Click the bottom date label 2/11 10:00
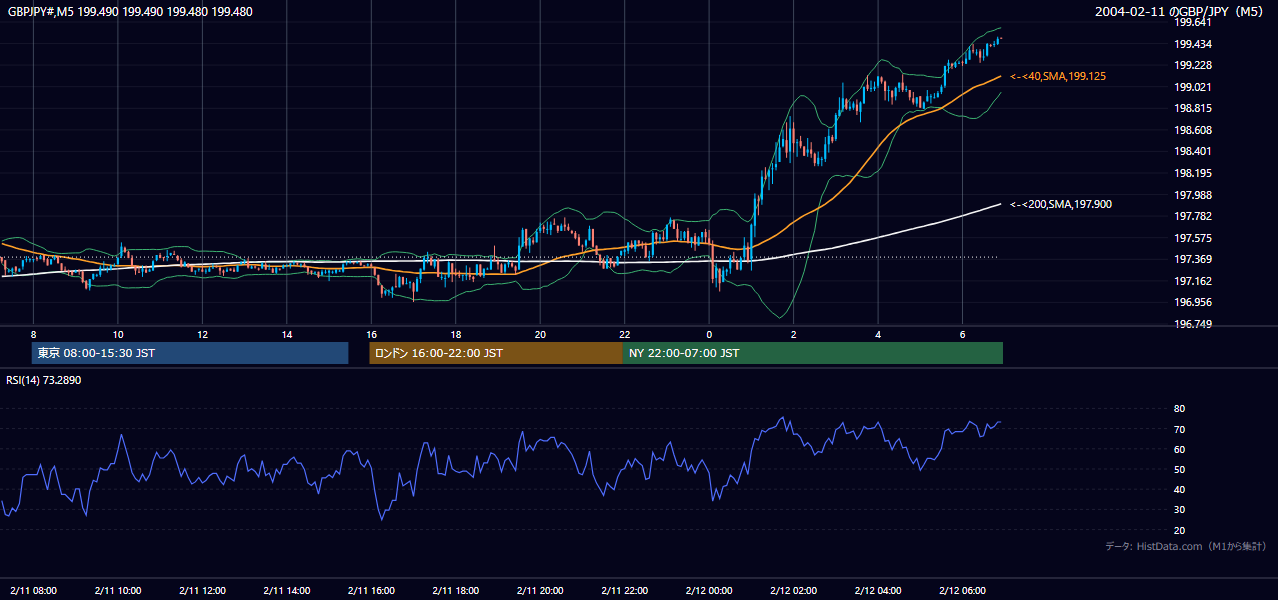This screenshot has height=600, width=1278. [118, 590]
